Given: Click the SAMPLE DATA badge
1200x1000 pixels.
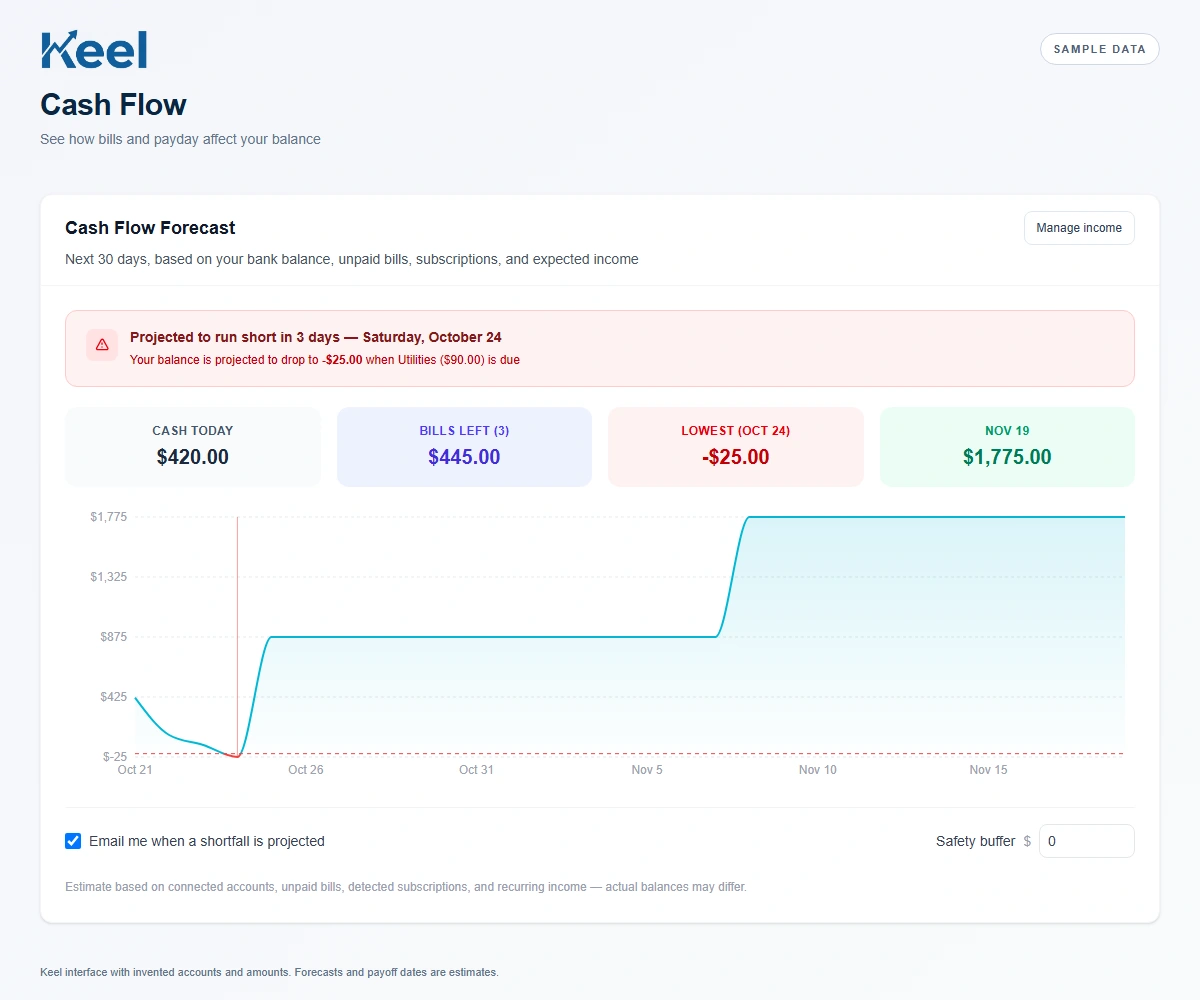Looking at the screenshot, I should [1099, 49].
